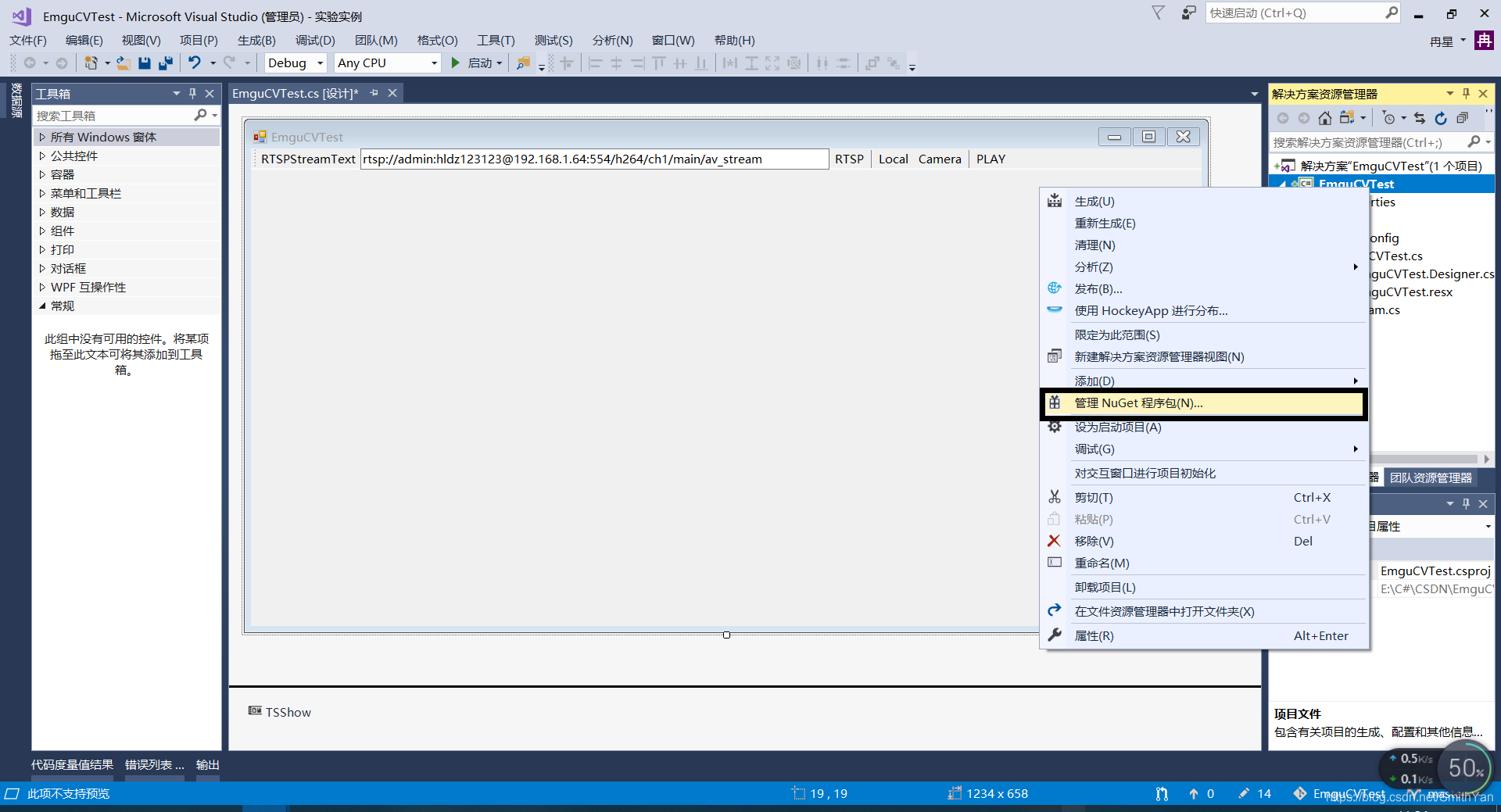Open the 代码度量值结果 tab
Image resolution: width=1501 pixels, height=812 pixels.
pos(72,764)
